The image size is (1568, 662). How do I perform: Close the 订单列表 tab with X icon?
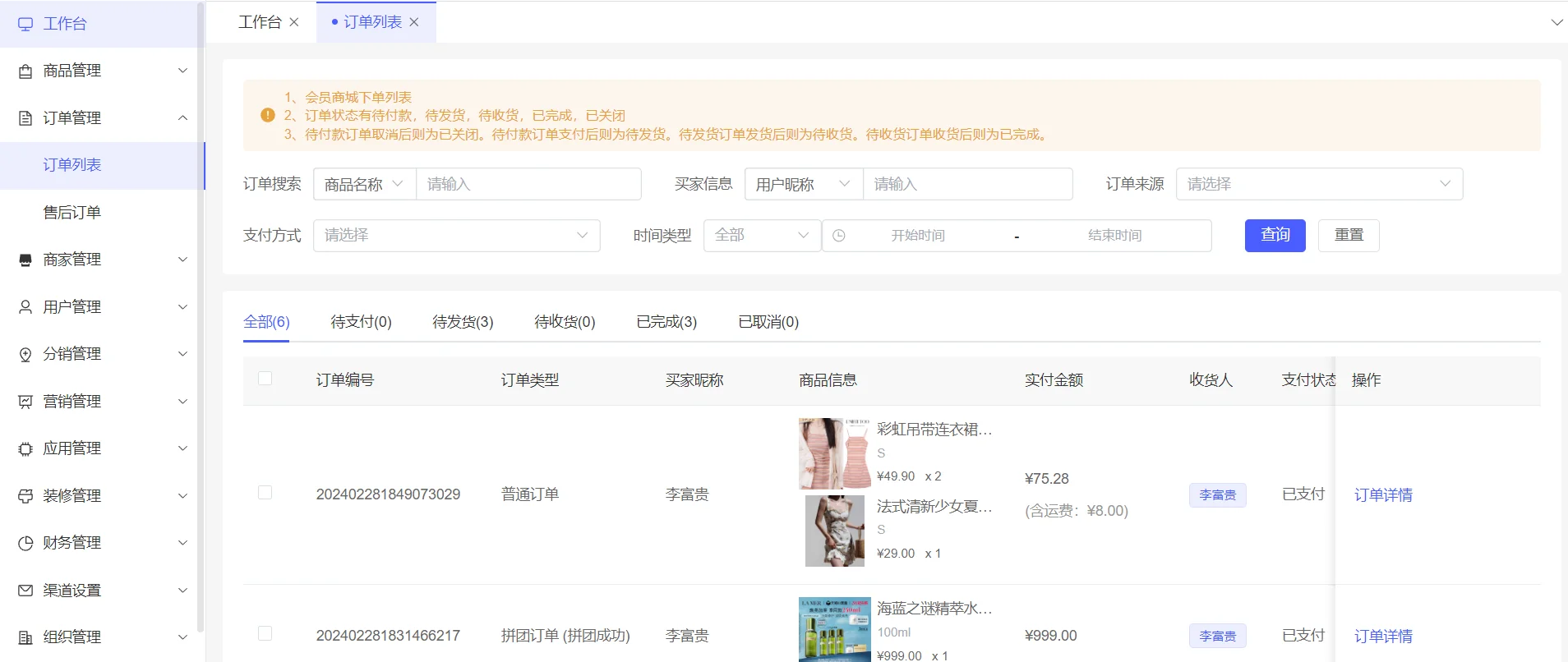pyautogui.click(x=414, y=22)
